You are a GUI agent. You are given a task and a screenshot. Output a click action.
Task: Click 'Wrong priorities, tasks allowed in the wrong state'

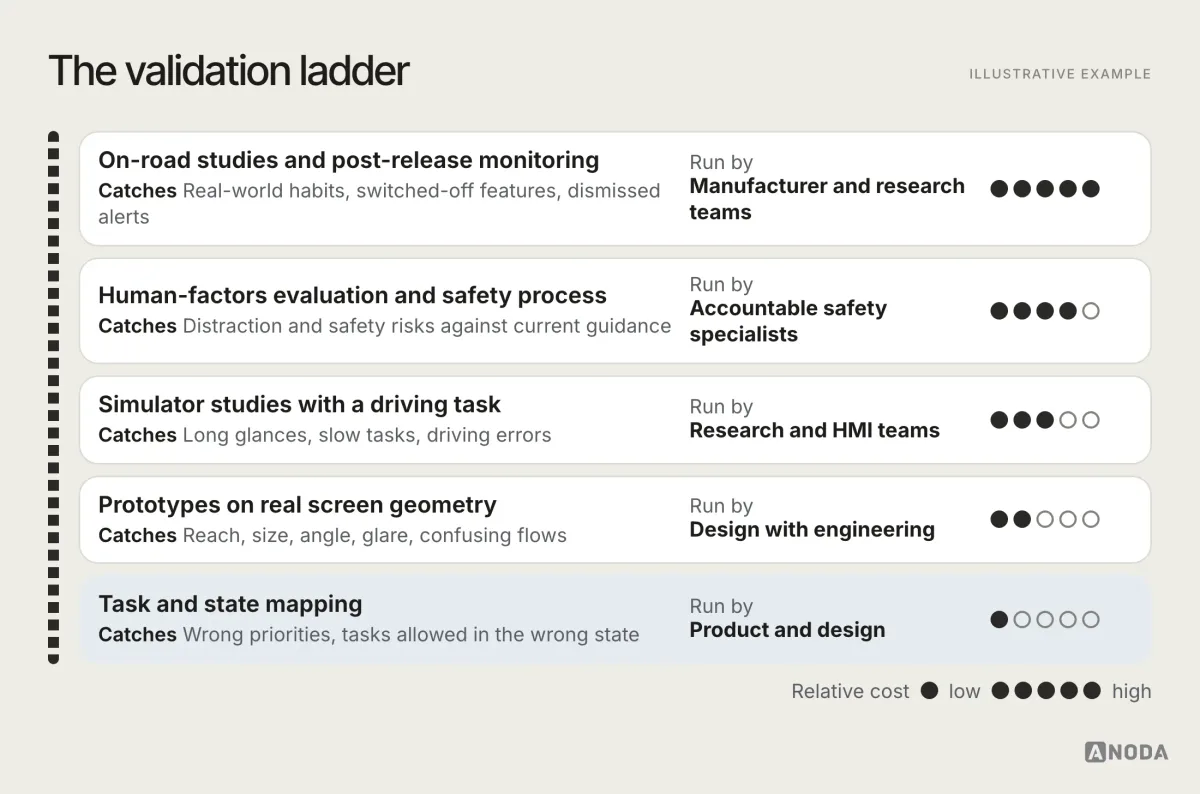point(411,635)
